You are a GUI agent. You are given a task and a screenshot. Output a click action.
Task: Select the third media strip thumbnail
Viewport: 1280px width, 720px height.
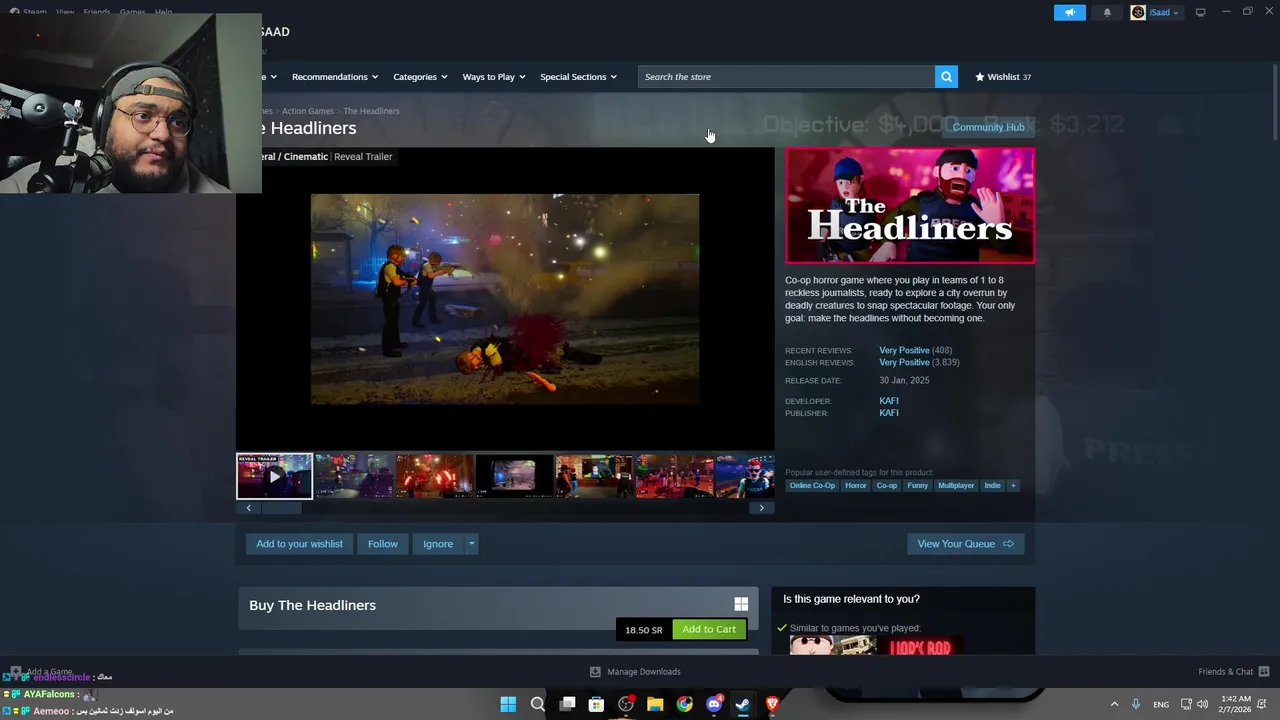[434, 476]
